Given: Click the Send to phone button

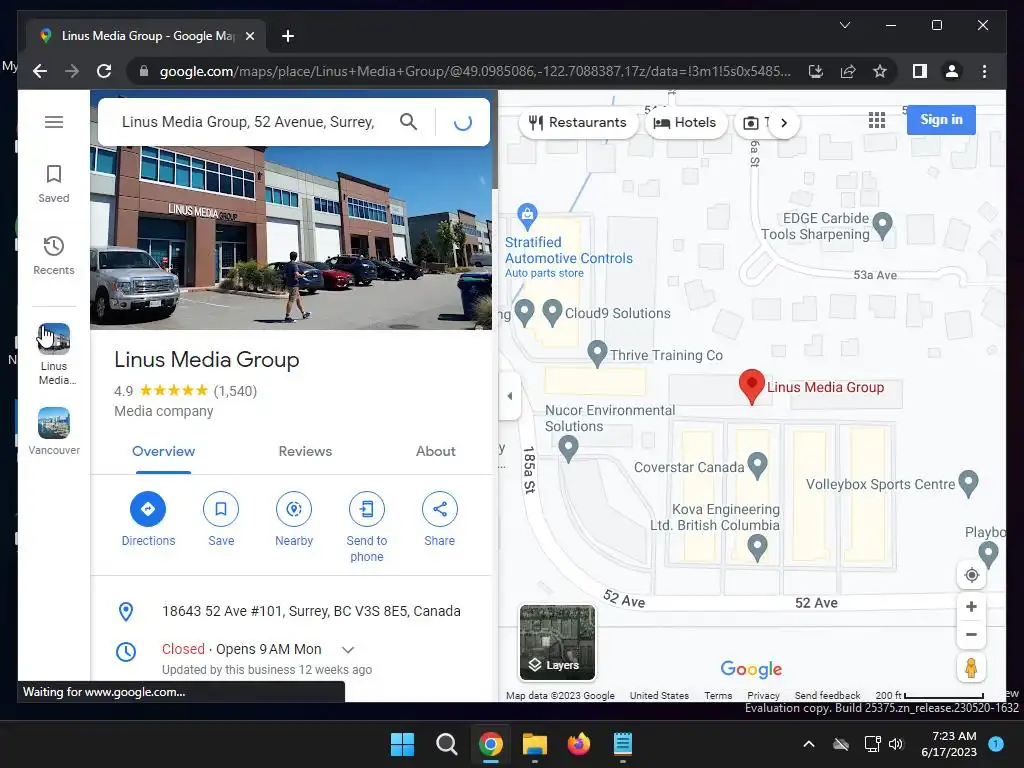Looking at the screenshot, I should pyautogui.click(x=366, y=527).
